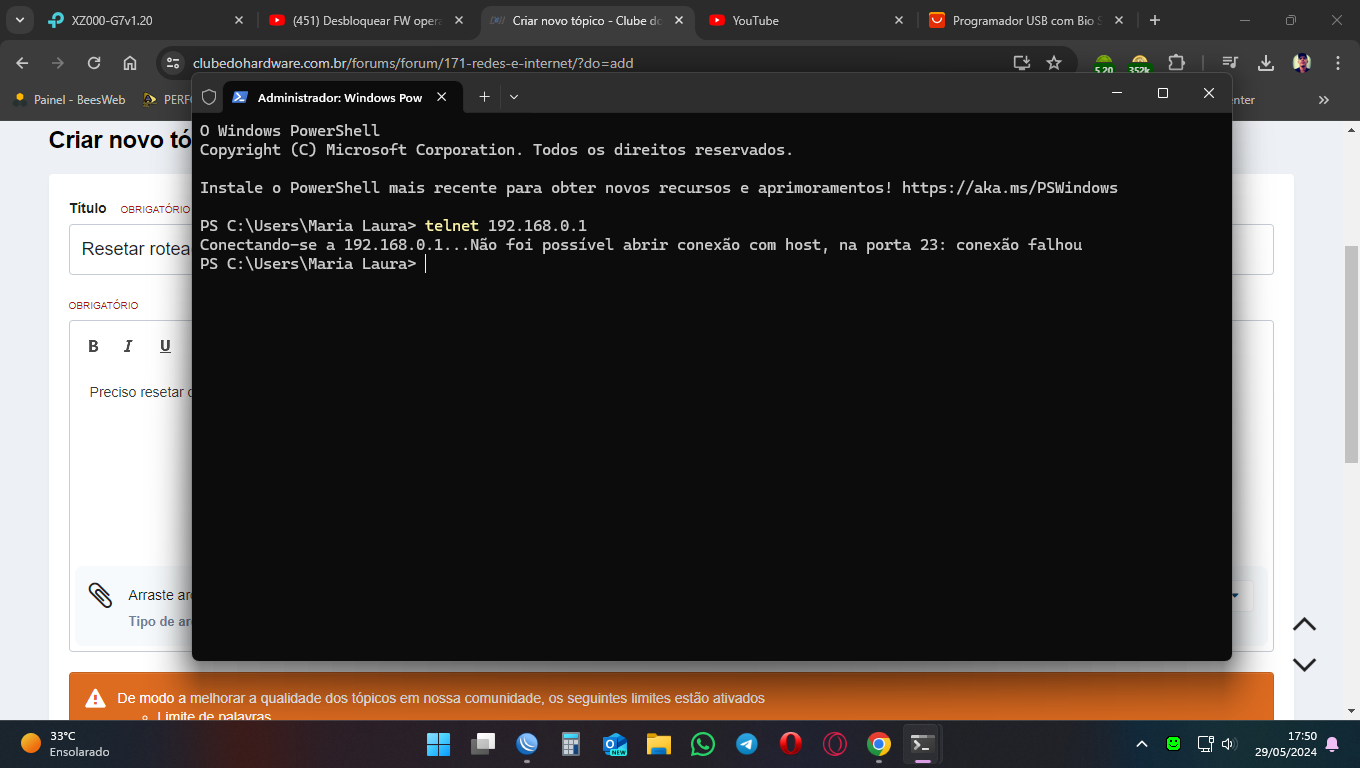Open the red Opera browser from the taskbar
Image resolution: width=1360 pixels, height=768 pixels.
[x=791, y=744]
